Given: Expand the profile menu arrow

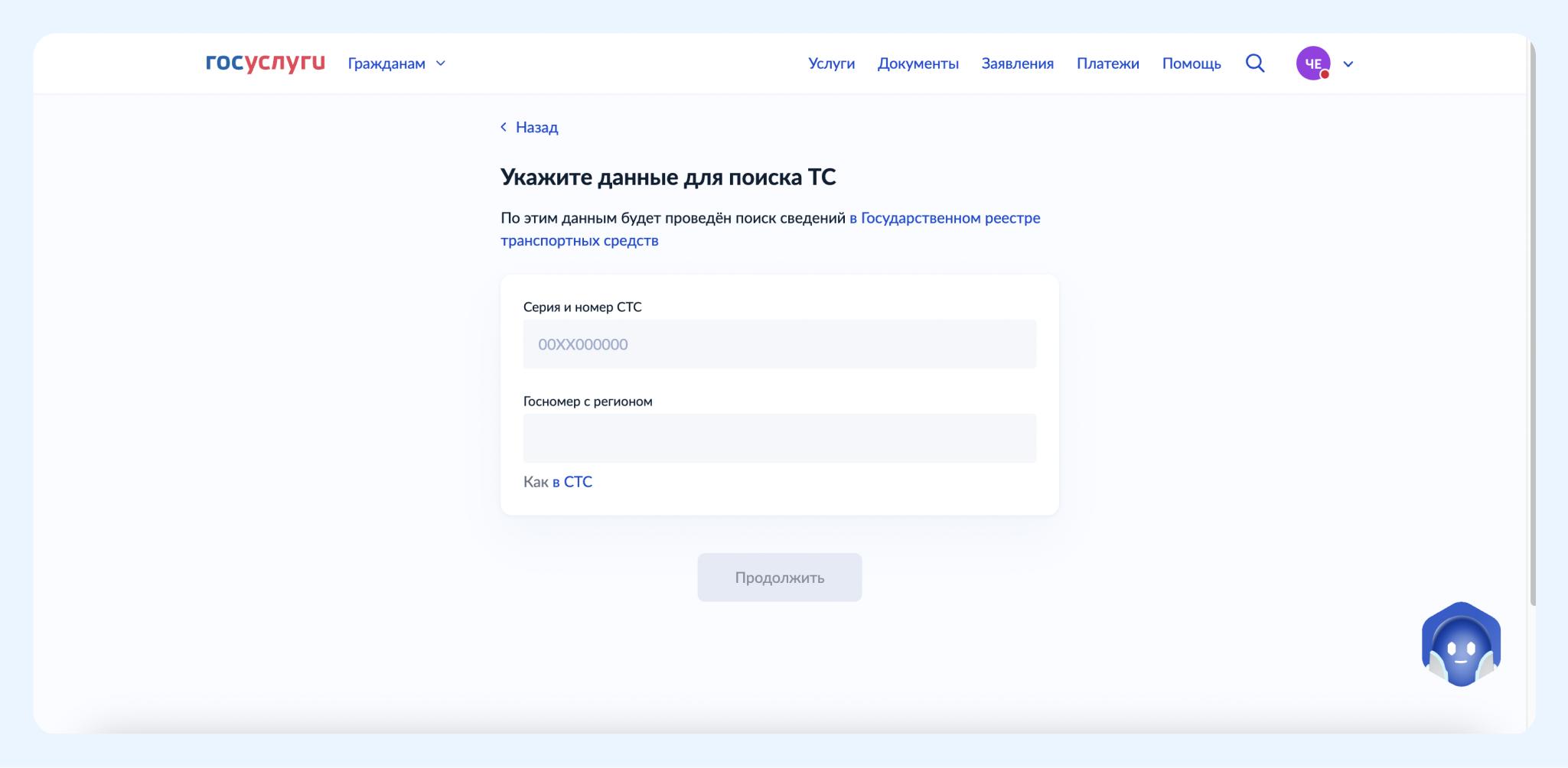Looking at the screenshot, I should (x=1348, y=64).
